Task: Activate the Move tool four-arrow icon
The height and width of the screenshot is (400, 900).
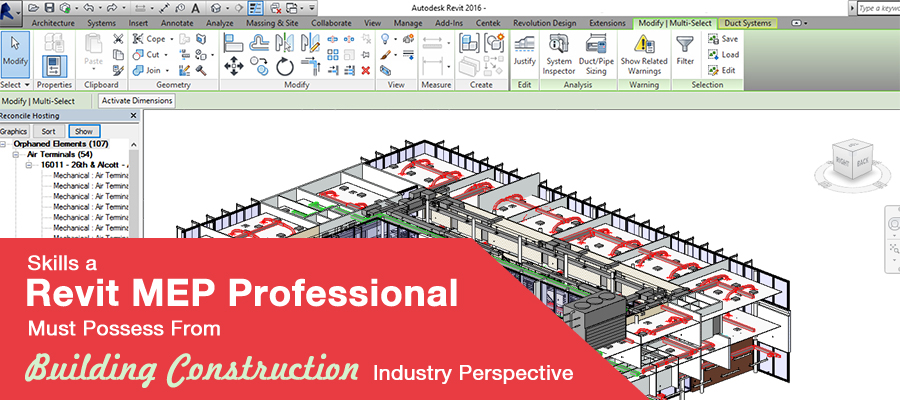Action: tap(234, 66)
